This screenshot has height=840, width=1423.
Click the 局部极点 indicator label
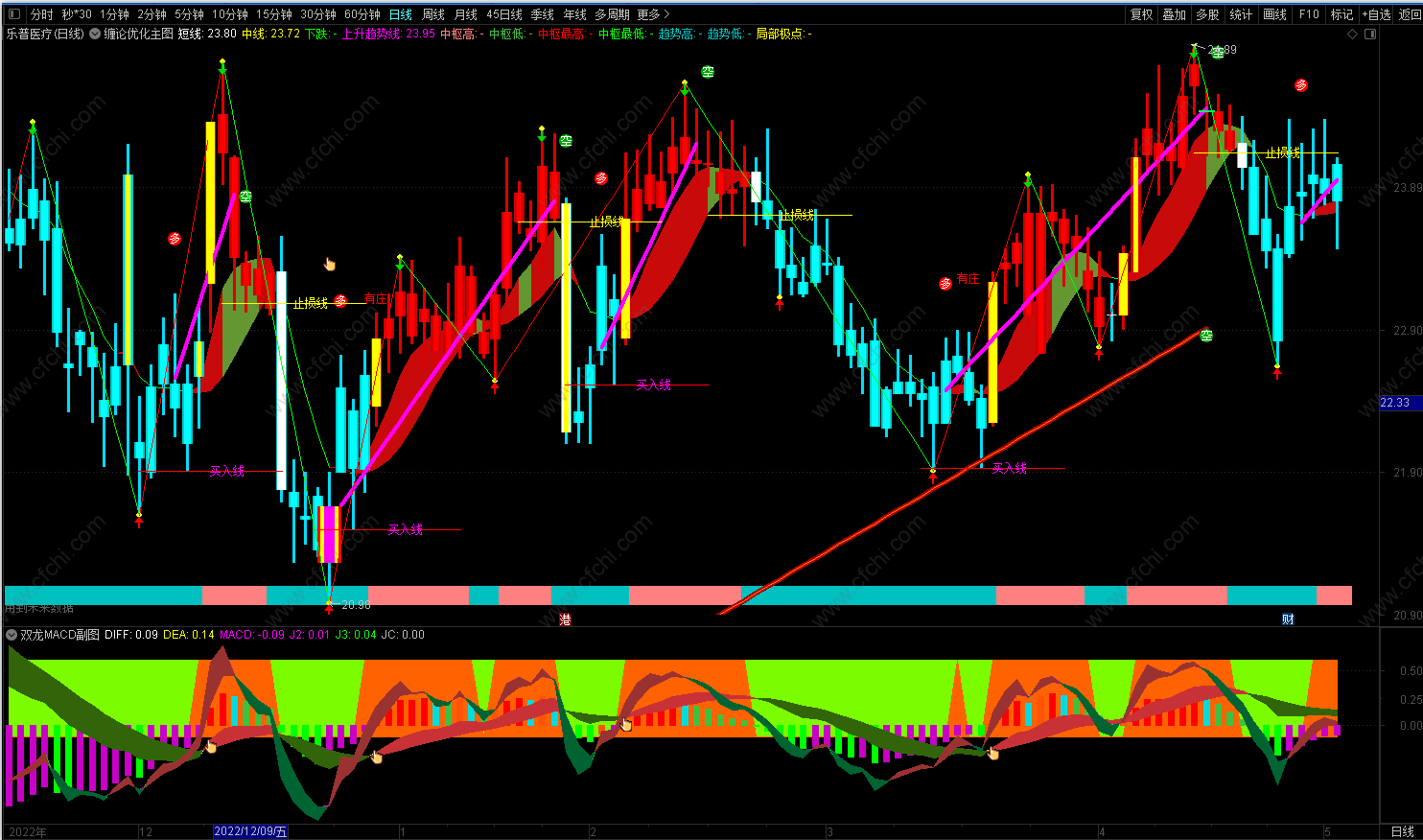click(x=783, y=34)
